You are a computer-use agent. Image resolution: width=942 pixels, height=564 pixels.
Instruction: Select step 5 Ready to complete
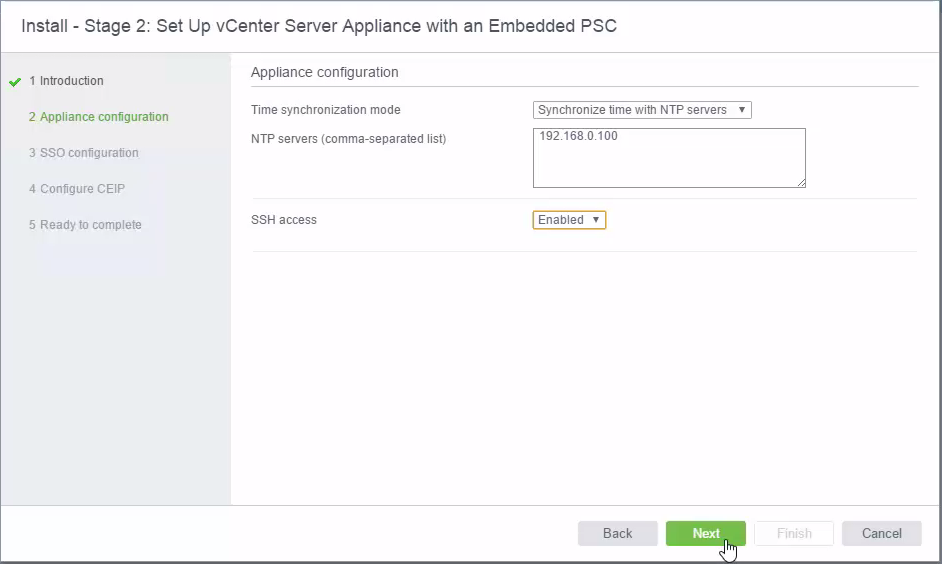point(85,225)
